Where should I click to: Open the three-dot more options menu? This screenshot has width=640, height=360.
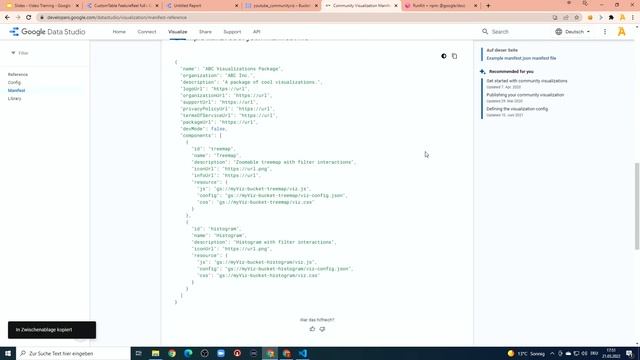(x=605, y=31)
